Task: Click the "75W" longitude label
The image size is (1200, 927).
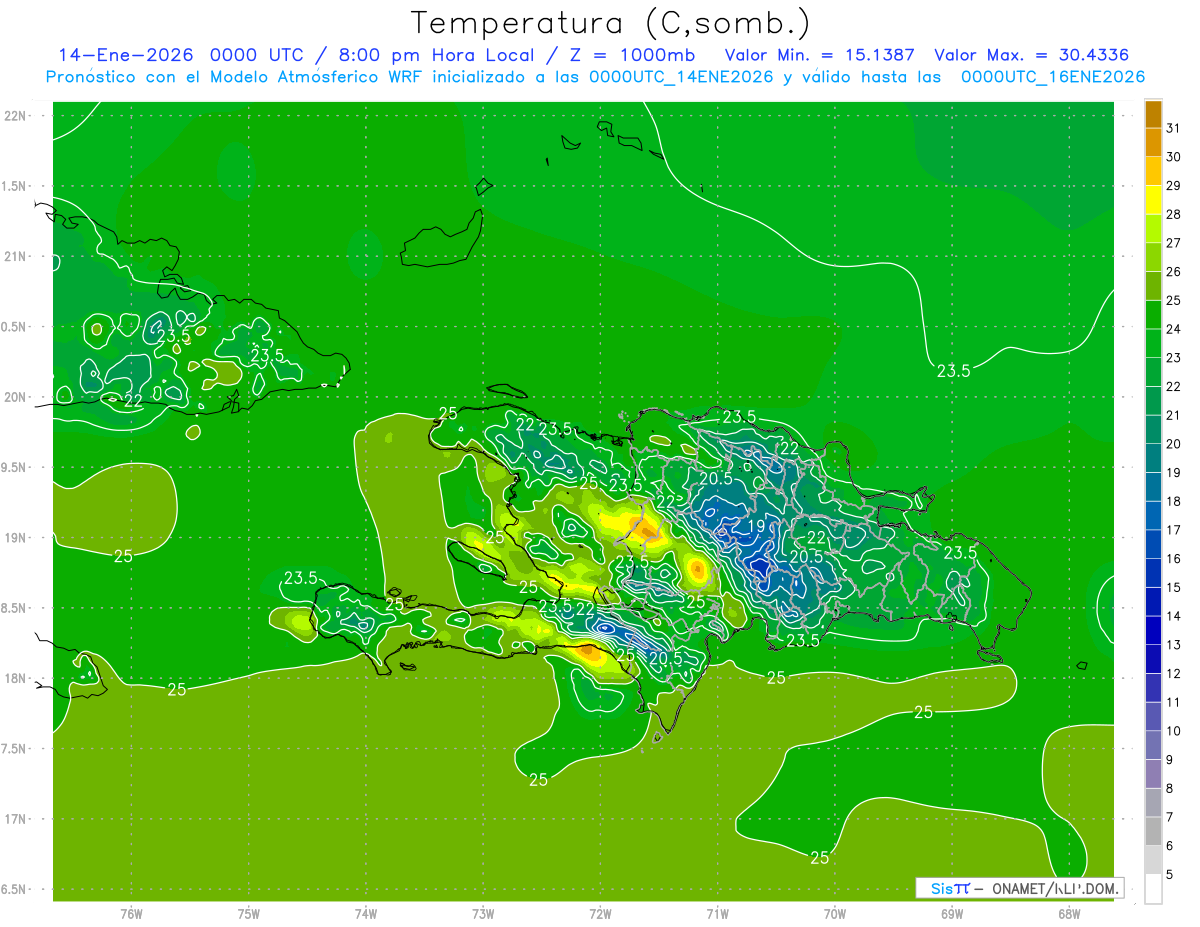Action: pos(249,913)
